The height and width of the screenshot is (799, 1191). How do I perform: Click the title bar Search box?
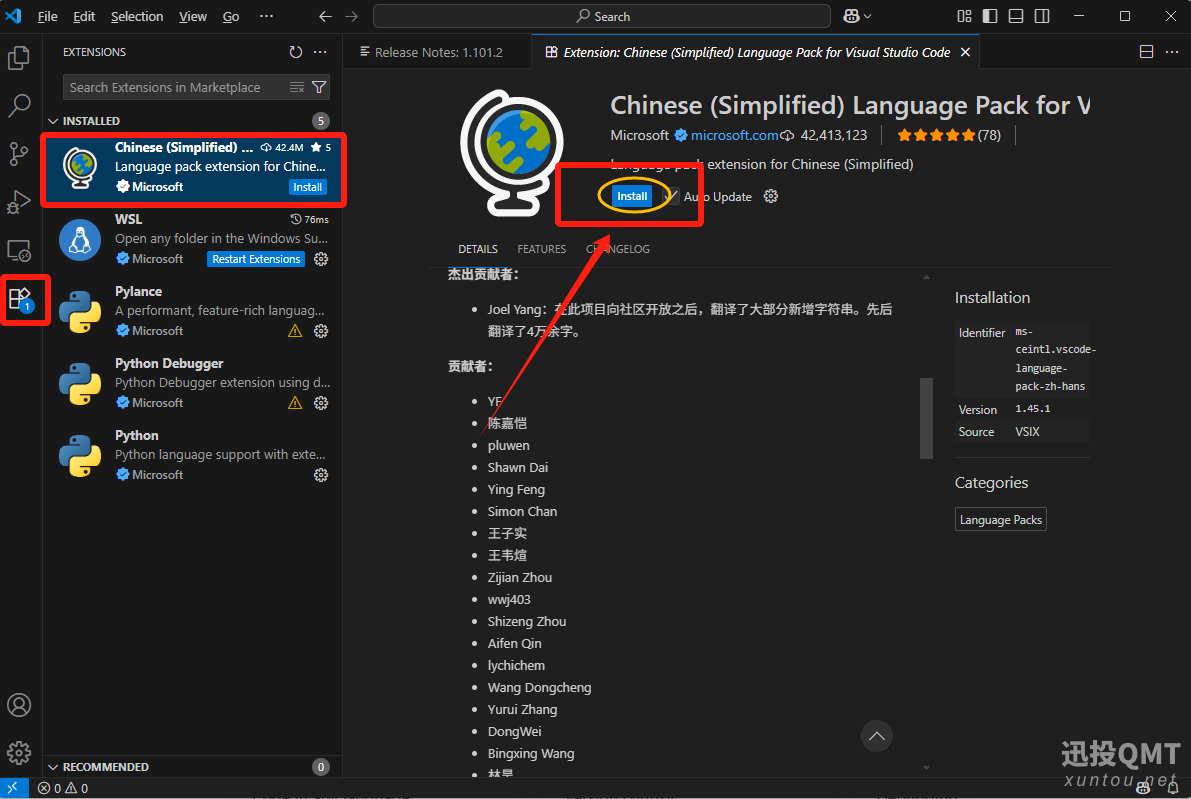[x=602, y=16]
